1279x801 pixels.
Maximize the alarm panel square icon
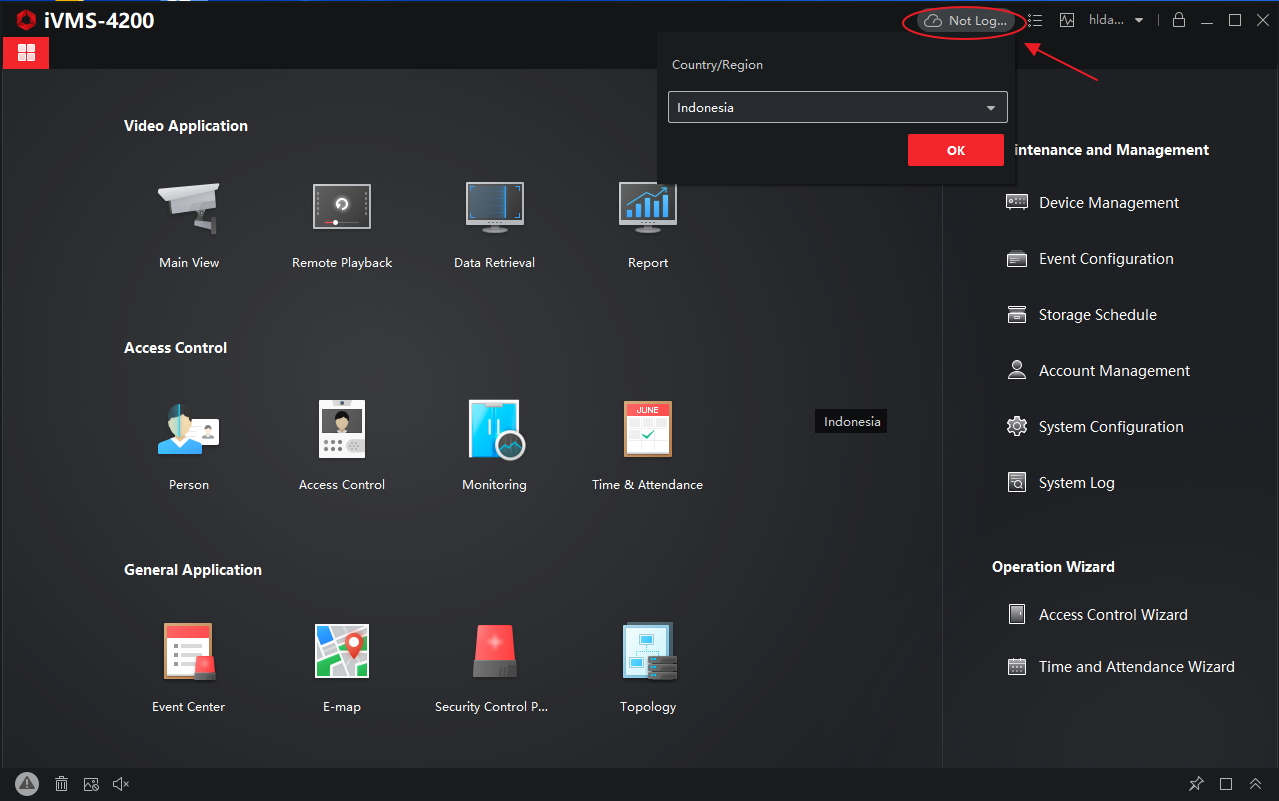tap(1226, 784)
